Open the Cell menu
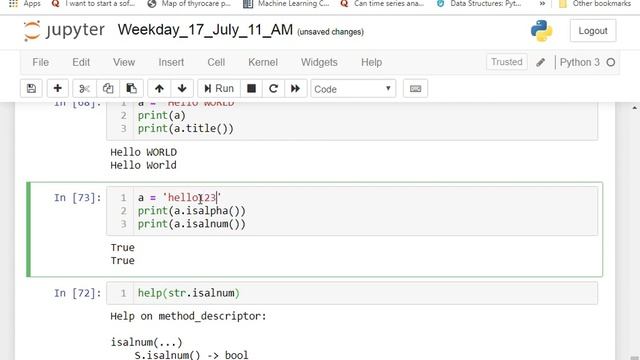The image size is (640, 360). tap(216, 62)
